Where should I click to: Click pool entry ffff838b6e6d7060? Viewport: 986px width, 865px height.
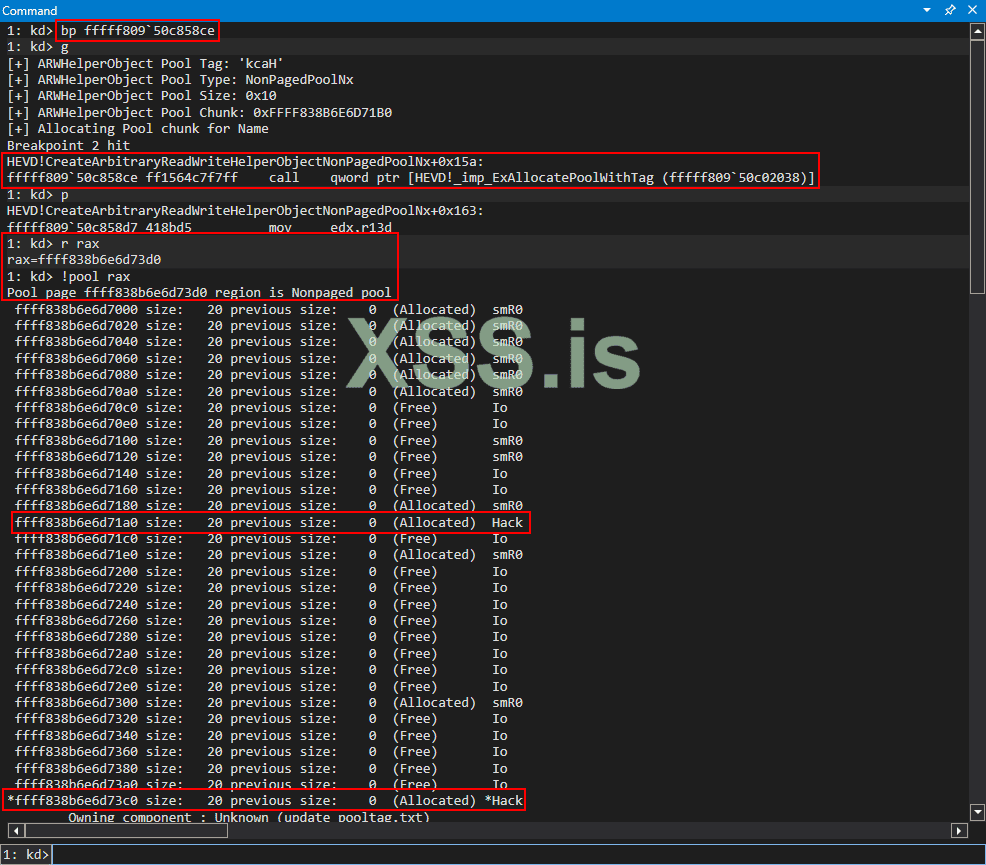269,359
